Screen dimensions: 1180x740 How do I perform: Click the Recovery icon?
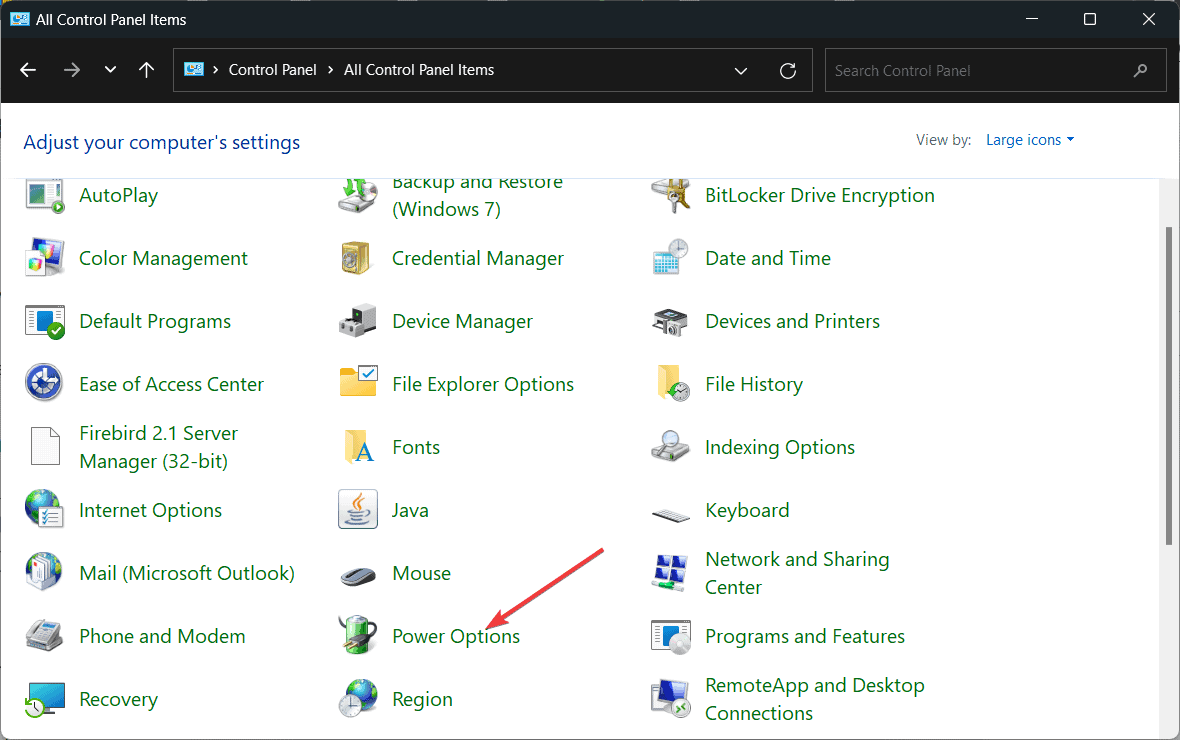[x=45, y=699]
